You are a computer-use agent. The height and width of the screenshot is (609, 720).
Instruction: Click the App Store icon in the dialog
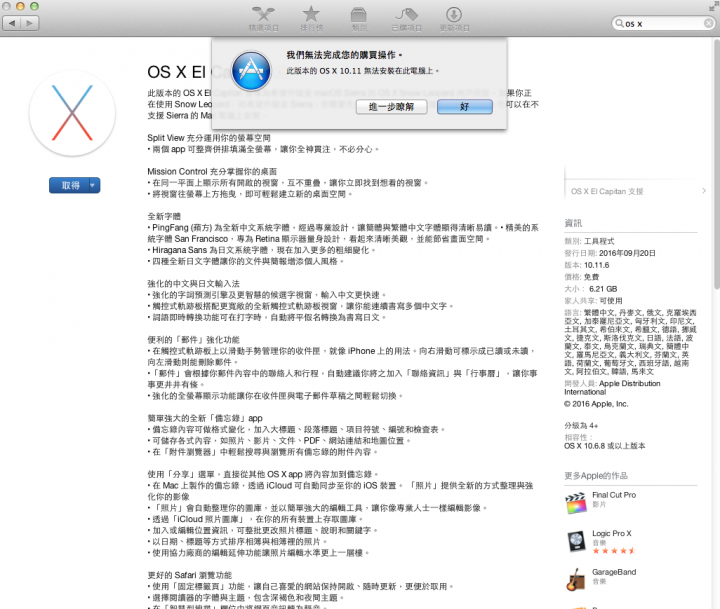251,71
